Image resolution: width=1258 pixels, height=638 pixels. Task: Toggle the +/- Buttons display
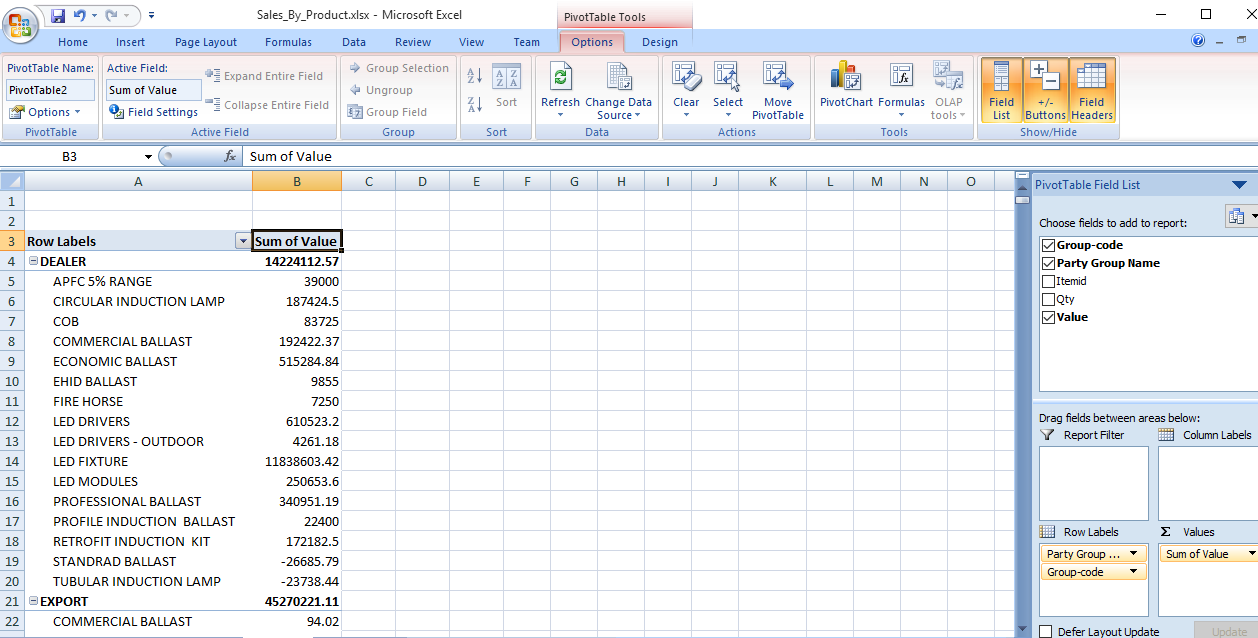tap(1045, 90)
